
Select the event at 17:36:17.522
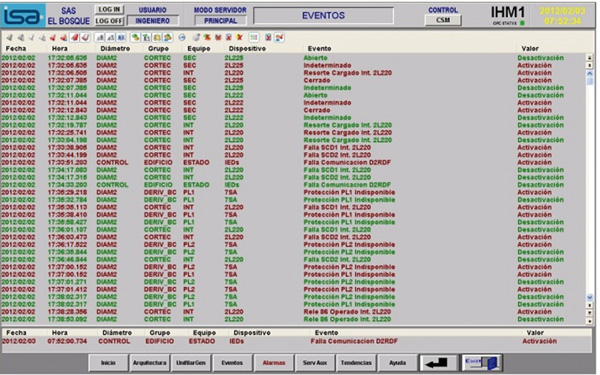tap(292, 245)
